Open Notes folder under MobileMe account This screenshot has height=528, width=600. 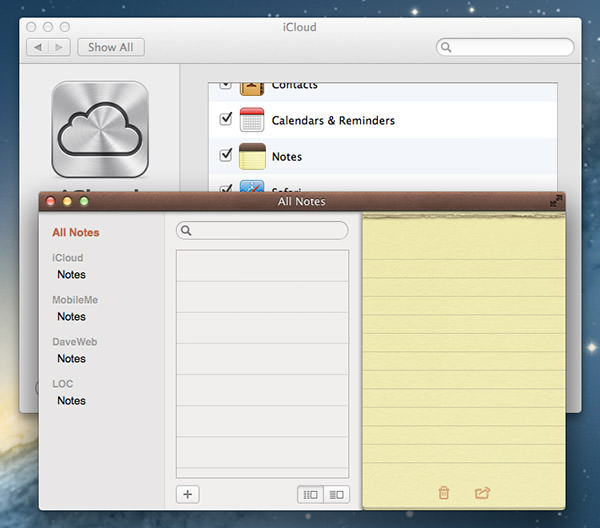point(72,316)
